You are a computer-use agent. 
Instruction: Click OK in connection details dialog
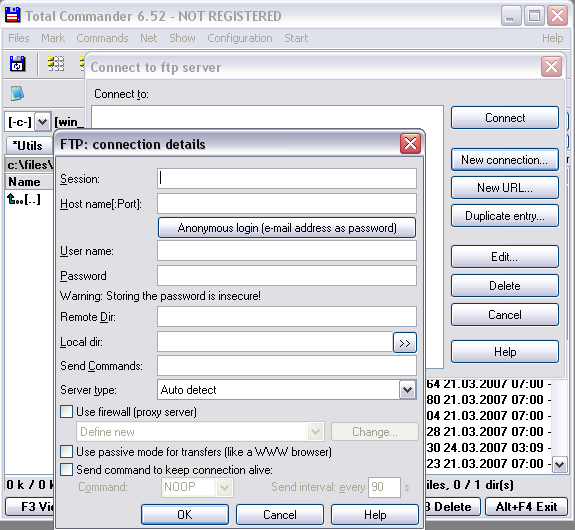[x=185, y=514]
